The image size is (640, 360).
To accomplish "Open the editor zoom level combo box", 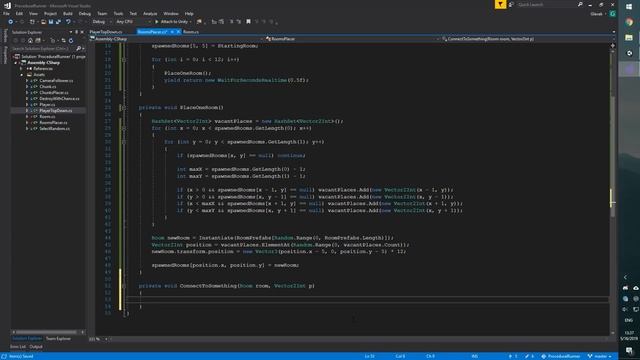I will click(x=98, y=339).
